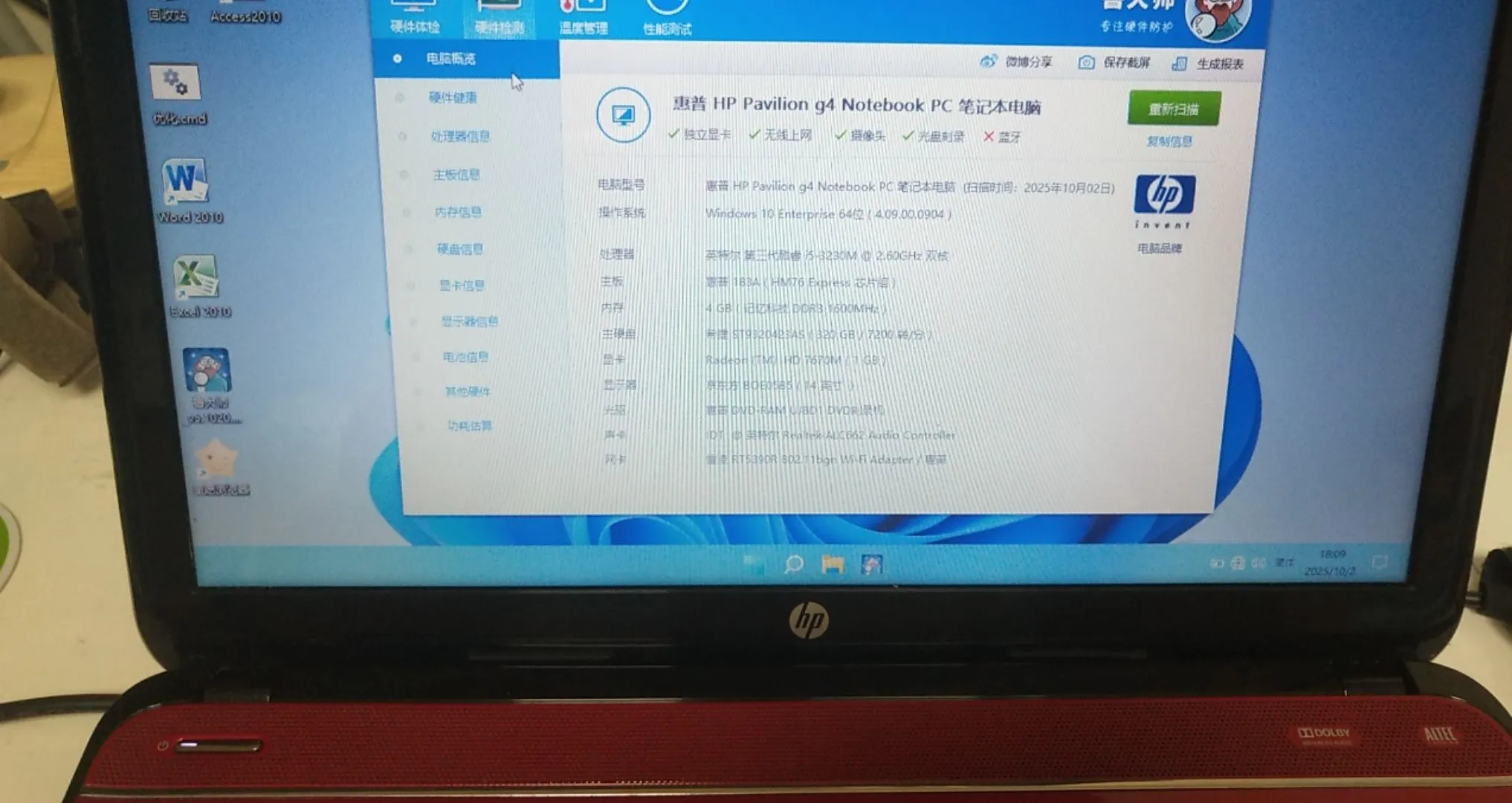
Task: Select 电池信息 in sidebar
Action: [465, 357]
